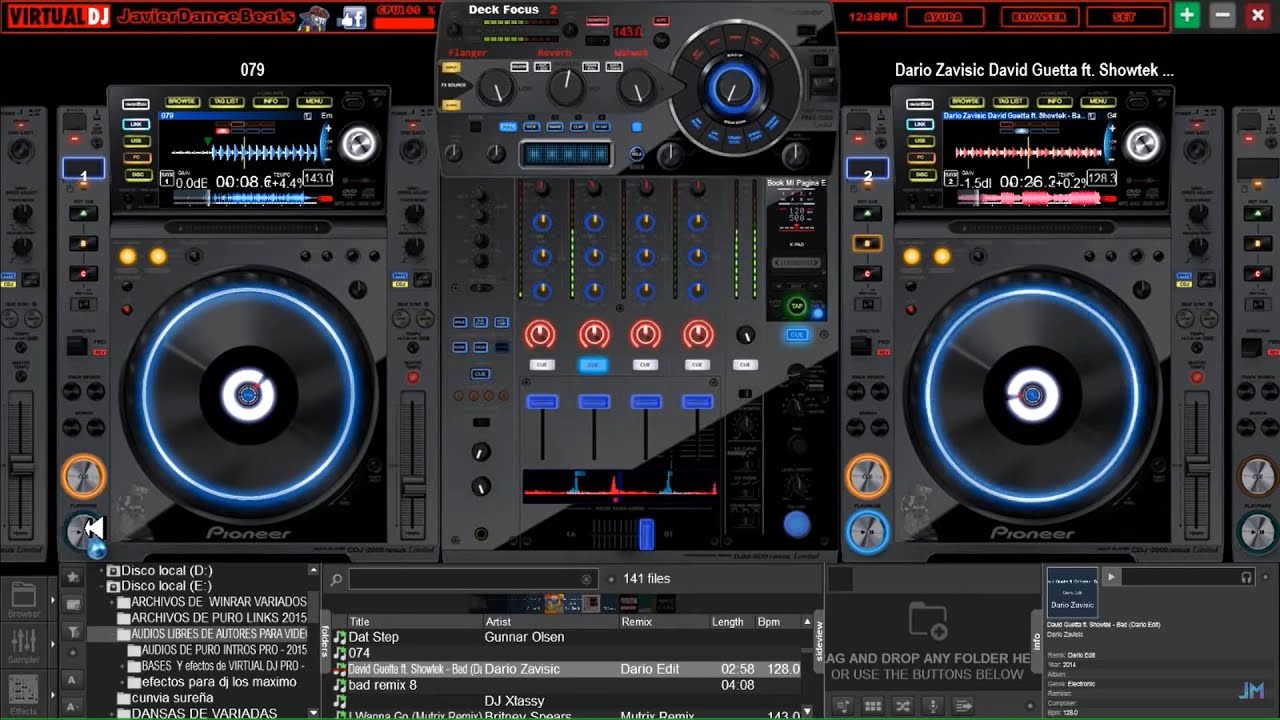1280x720 pixels.
Task: Turn the Reverb effect knob
Action: point(565,88)
